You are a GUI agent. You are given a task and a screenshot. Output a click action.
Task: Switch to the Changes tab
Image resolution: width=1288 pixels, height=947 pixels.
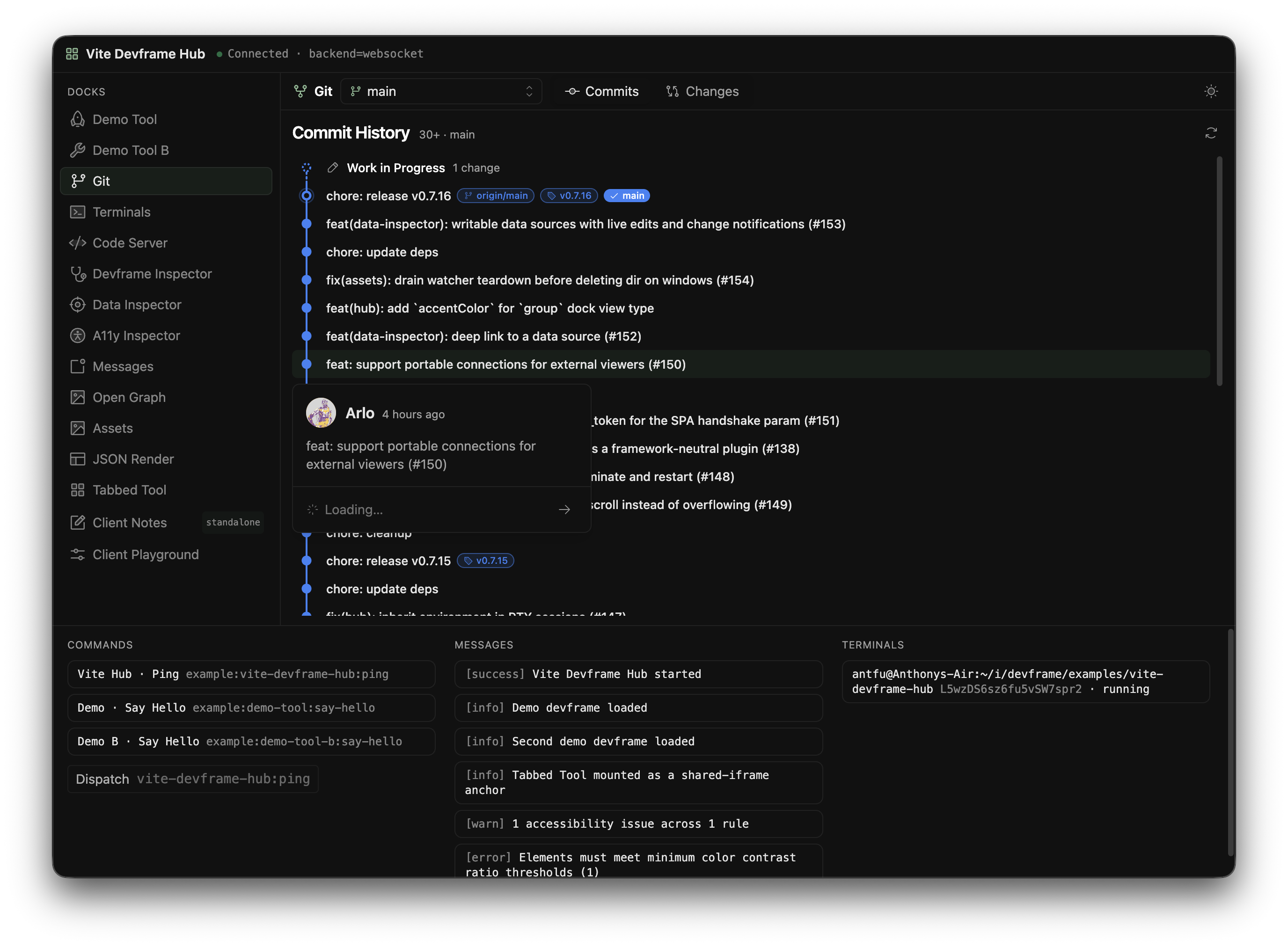702,91
